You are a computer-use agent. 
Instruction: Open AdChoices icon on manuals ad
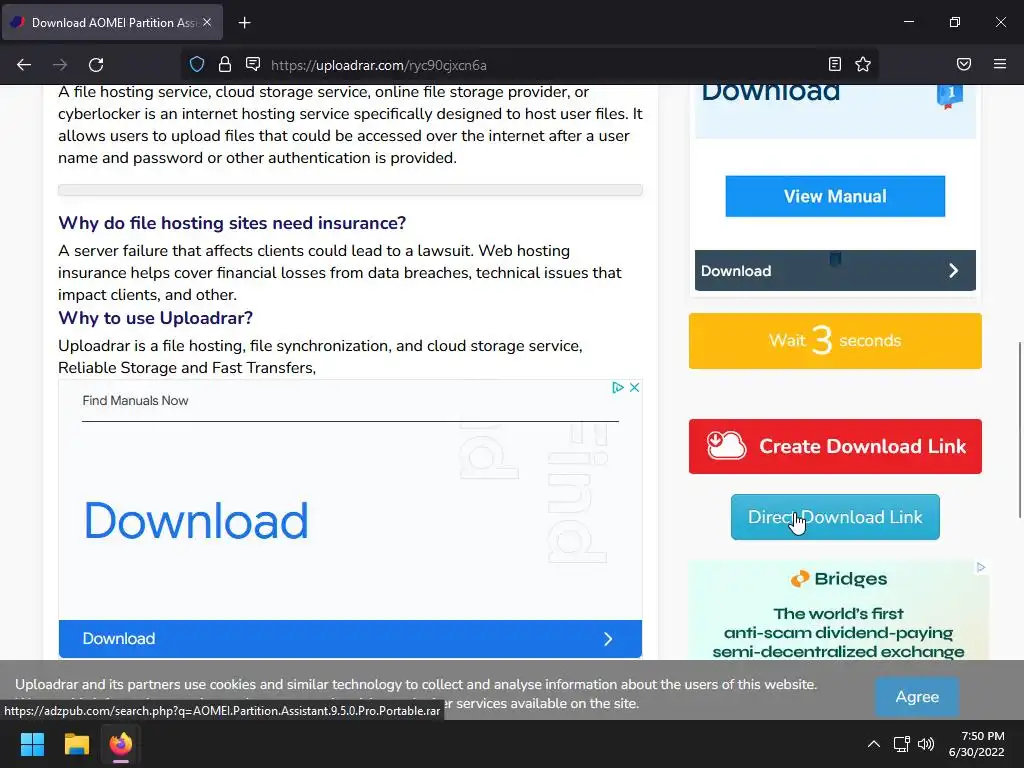(618, 387)
